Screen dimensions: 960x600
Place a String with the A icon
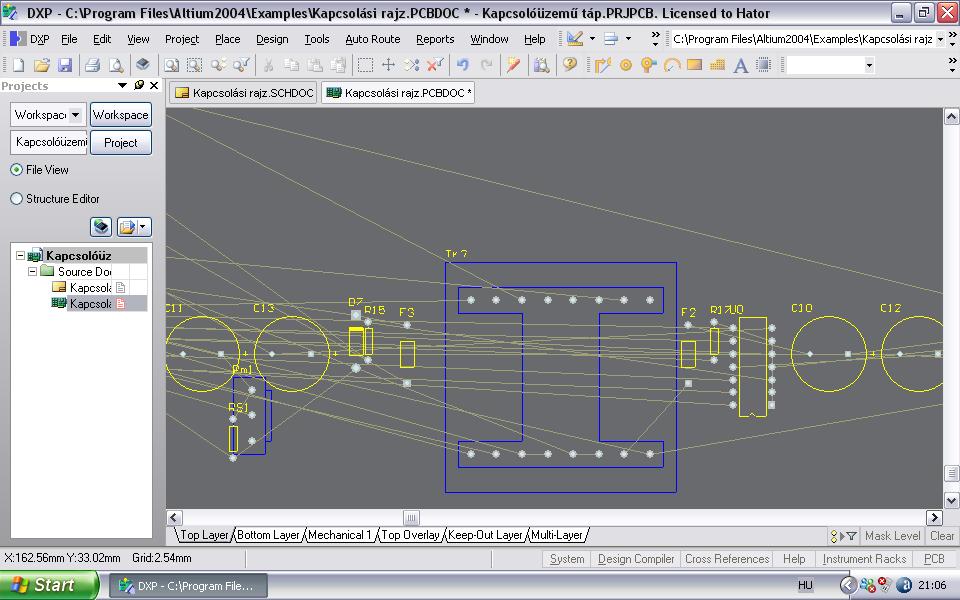point(741,64)
